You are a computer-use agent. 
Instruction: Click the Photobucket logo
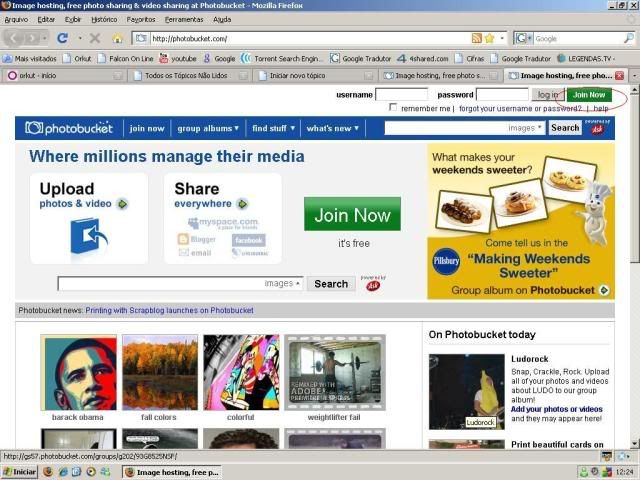(x=69, y=128)
